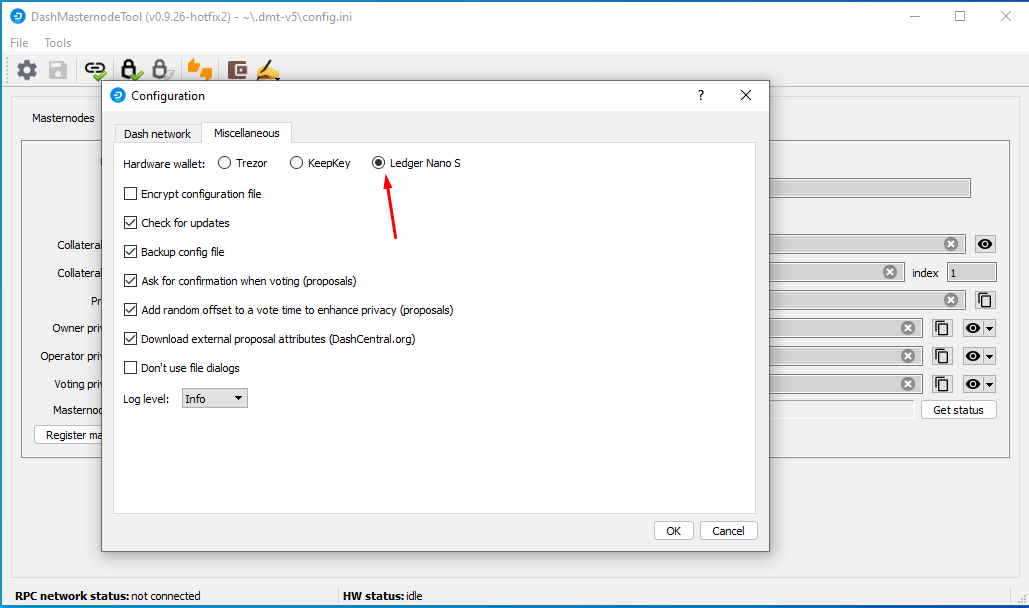The image size is (1029, 608).
Task: Toggle Download external proposal attributes checkbox
Action: tap(131, 339)
